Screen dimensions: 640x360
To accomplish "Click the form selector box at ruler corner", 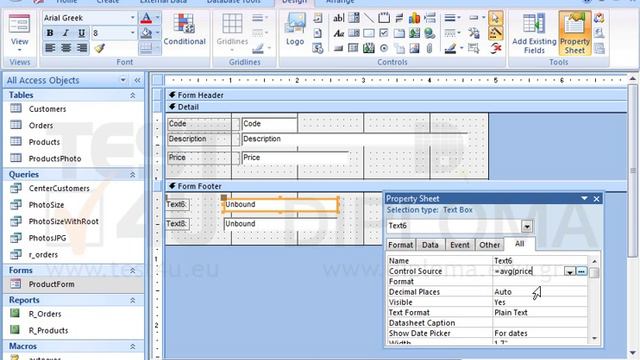I will click(158, 80).
